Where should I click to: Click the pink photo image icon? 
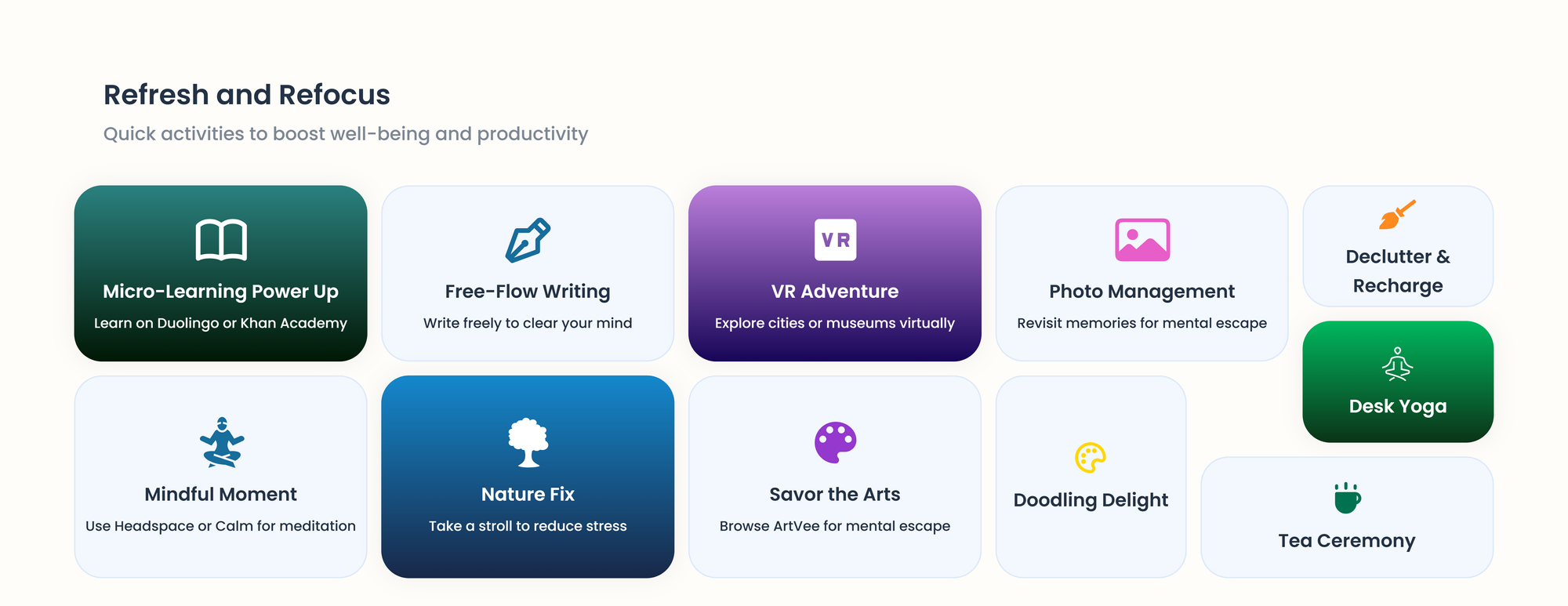pyautogui.click(x=1142, y=240)
